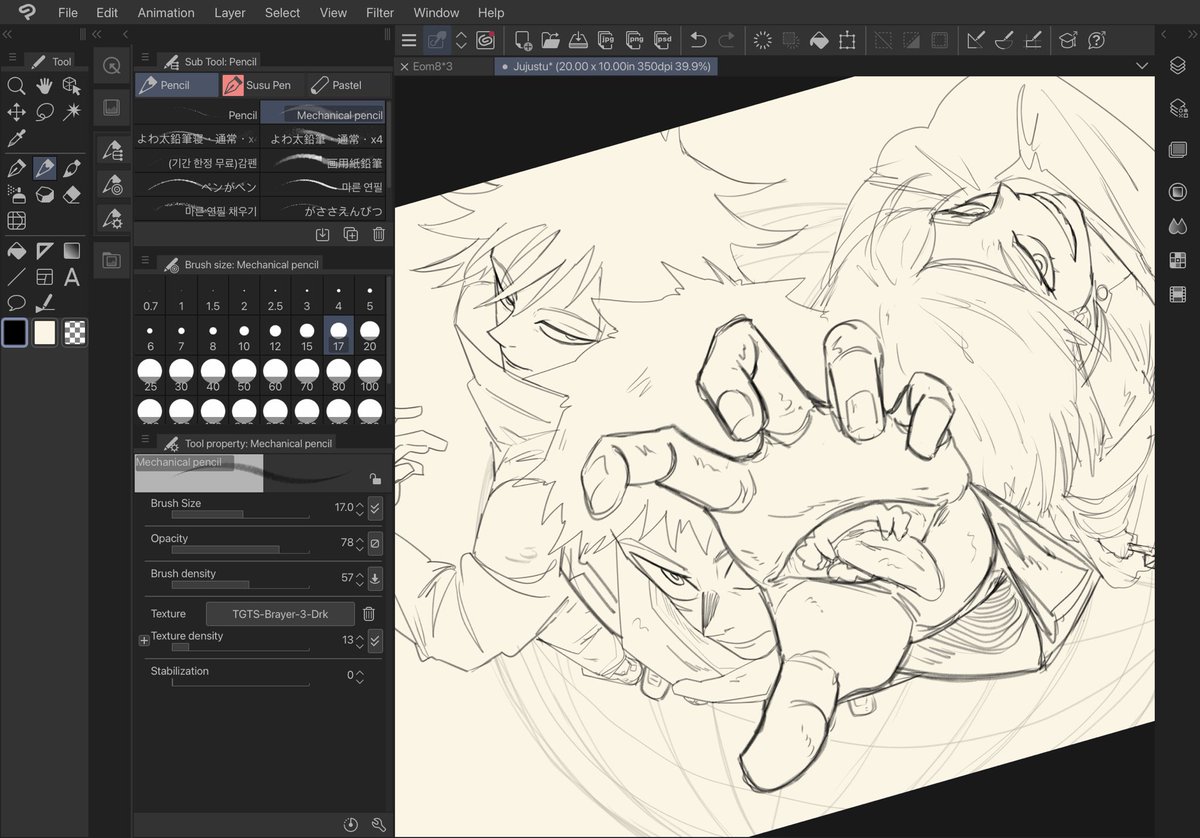1200x838 pixels.
Task: Select the Airbrush tool
Action: [17, 194]
